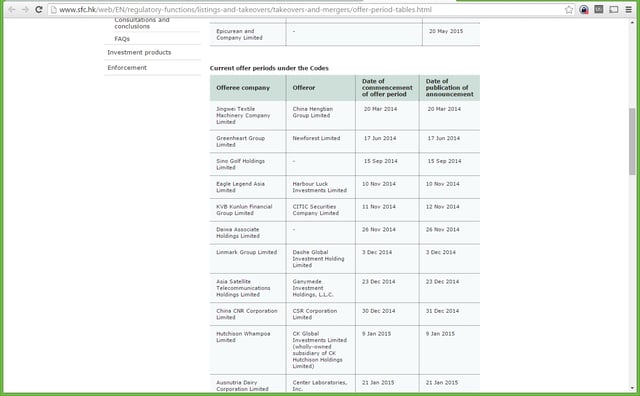Click the red-badged extension icon

584,9
